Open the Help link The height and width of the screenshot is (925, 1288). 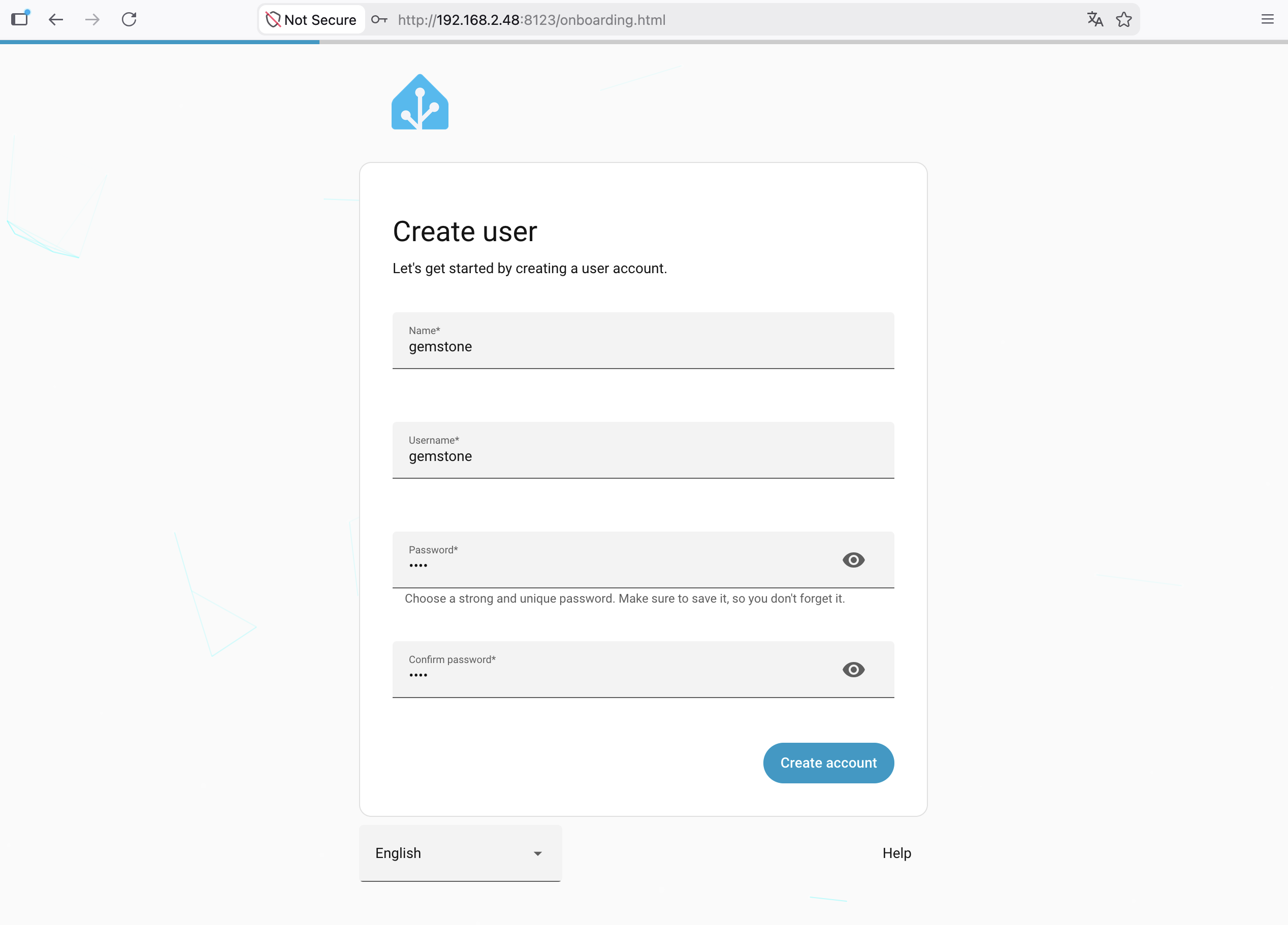click(896, 853)
